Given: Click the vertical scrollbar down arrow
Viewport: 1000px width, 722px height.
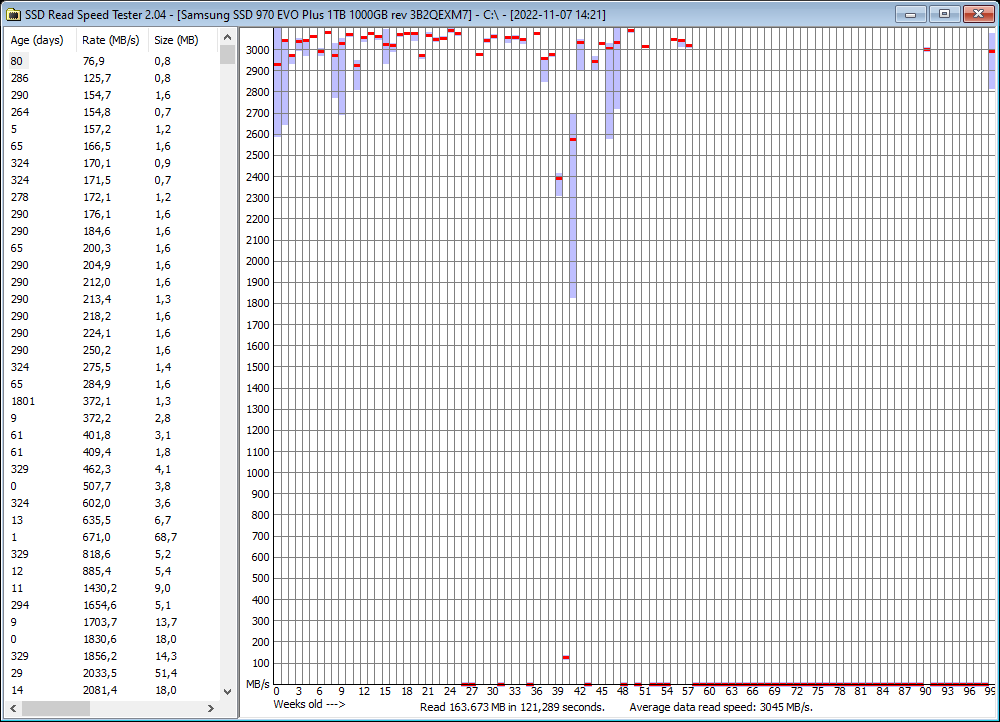Looking at the screenshot, I should pyautogui.click(x=227, y=689).
